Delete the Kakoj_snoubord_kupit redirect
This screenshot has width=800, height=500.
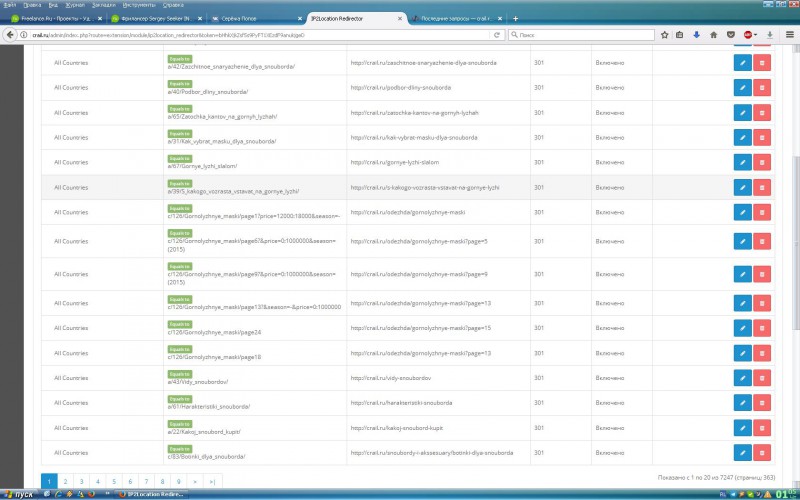coord(762,428)
